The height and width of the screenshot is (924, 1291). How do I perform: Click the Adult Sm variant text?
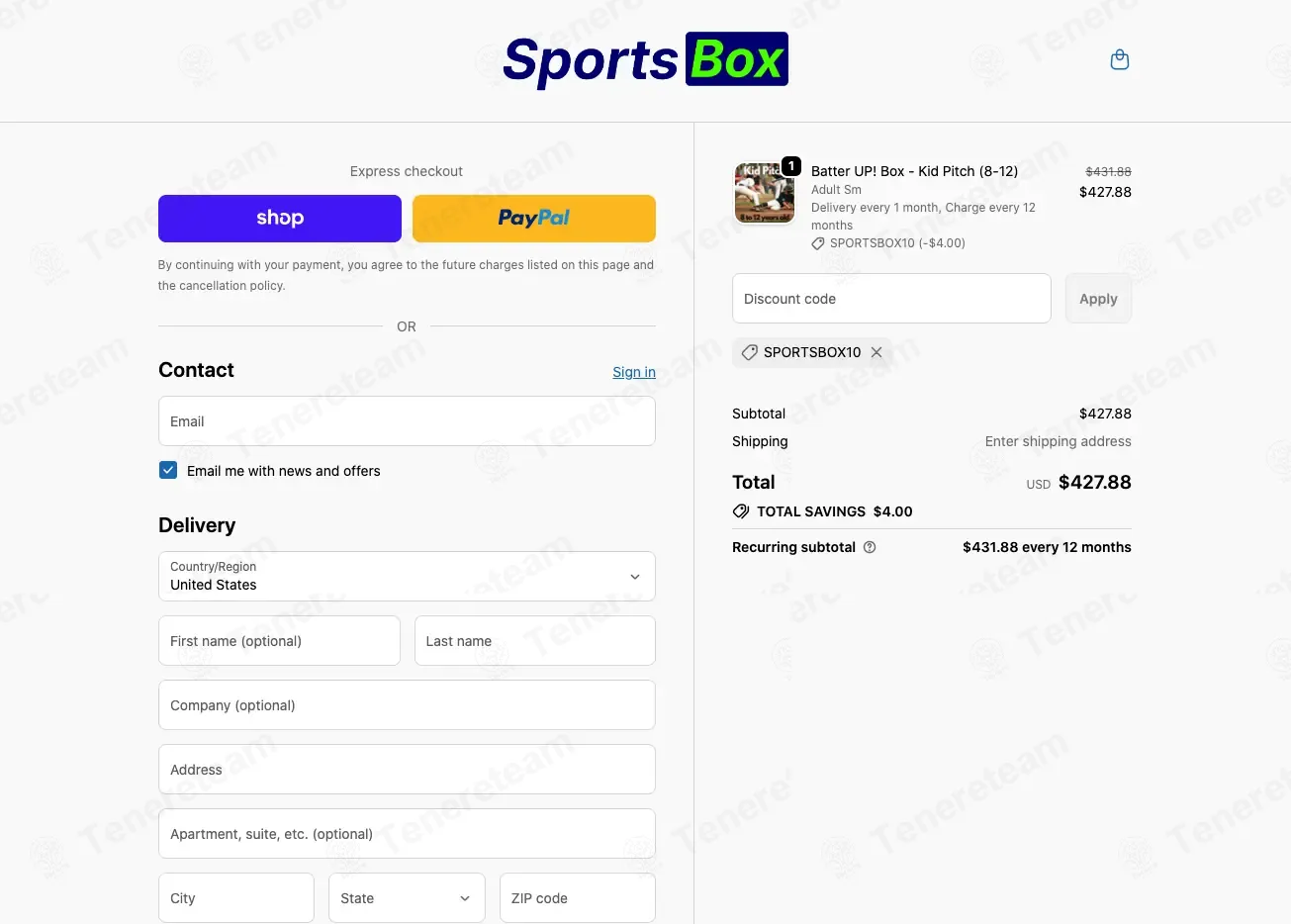click(x=836, y=190)
